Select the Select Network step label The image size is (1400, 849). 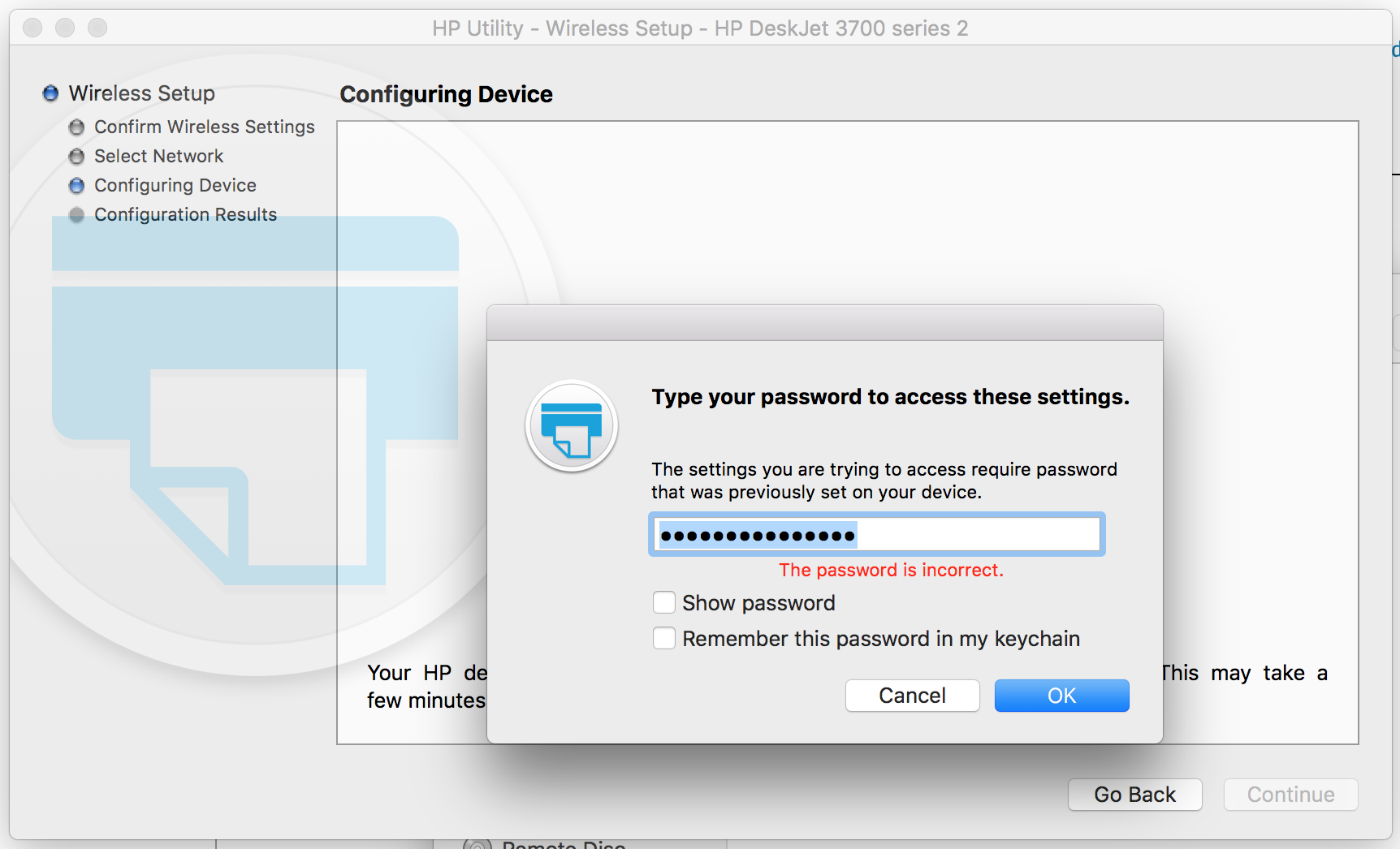click(x=158, y=157)
